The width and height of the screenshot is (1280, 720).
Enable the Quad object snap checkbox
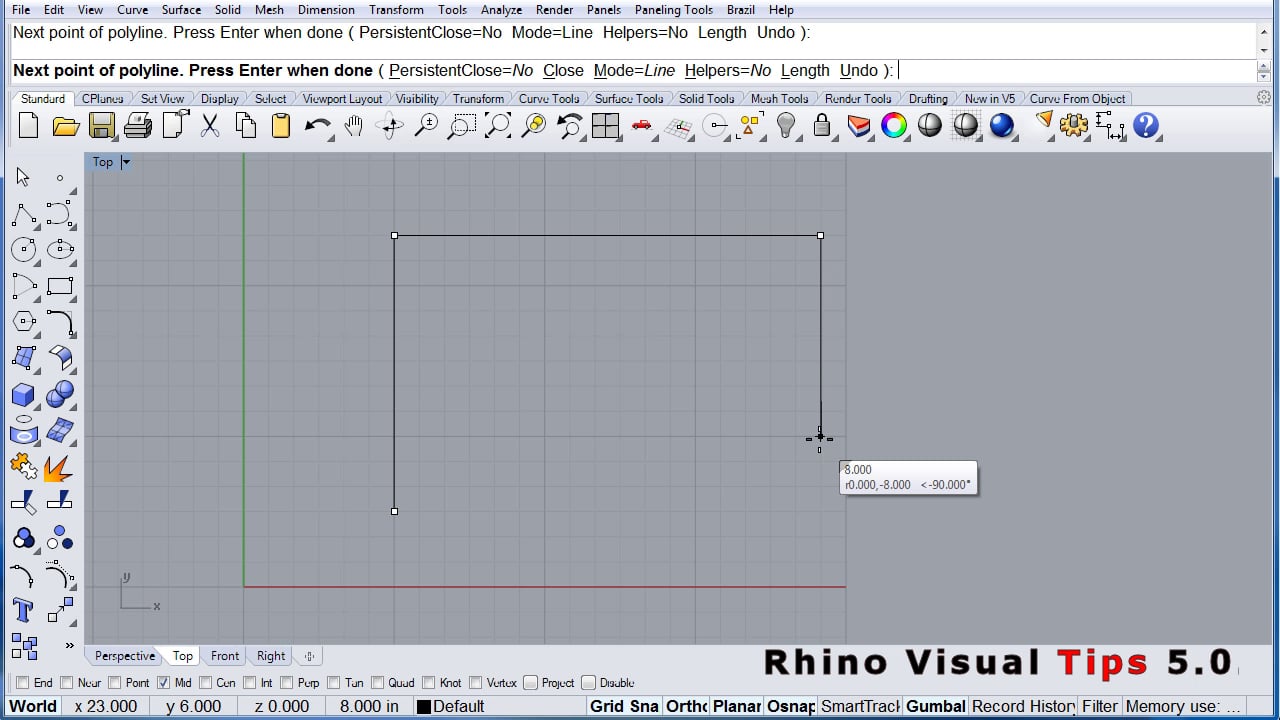click(377, 683)
